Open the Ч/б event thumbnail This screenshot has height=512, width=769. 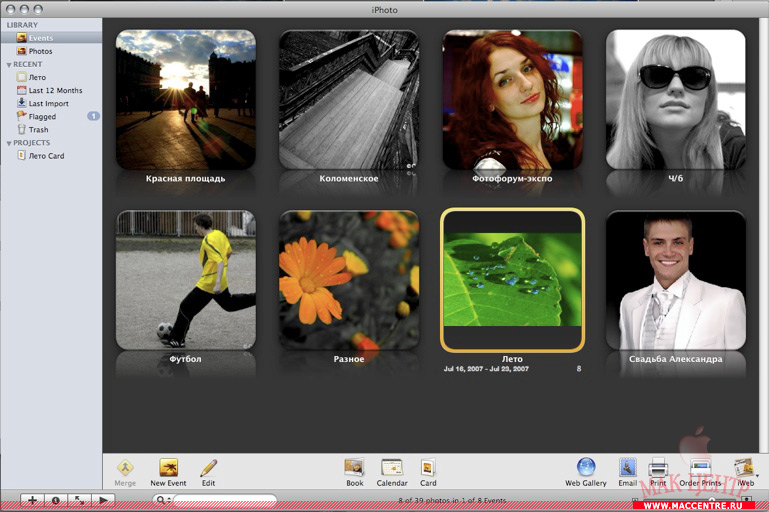point(676,100)
